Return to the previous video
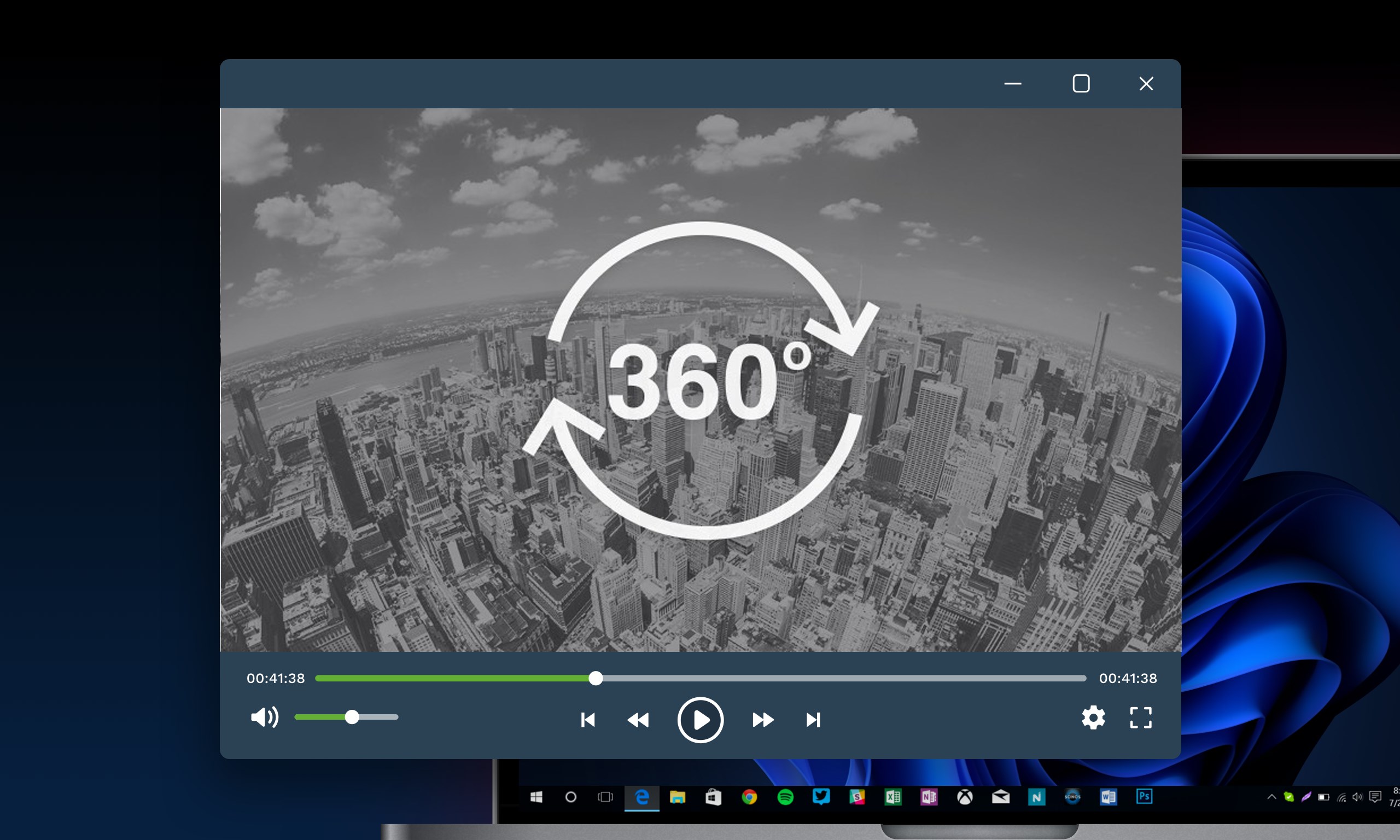Image resolution: width=1400 pixels, height=840 pixels. coord(588,720)
